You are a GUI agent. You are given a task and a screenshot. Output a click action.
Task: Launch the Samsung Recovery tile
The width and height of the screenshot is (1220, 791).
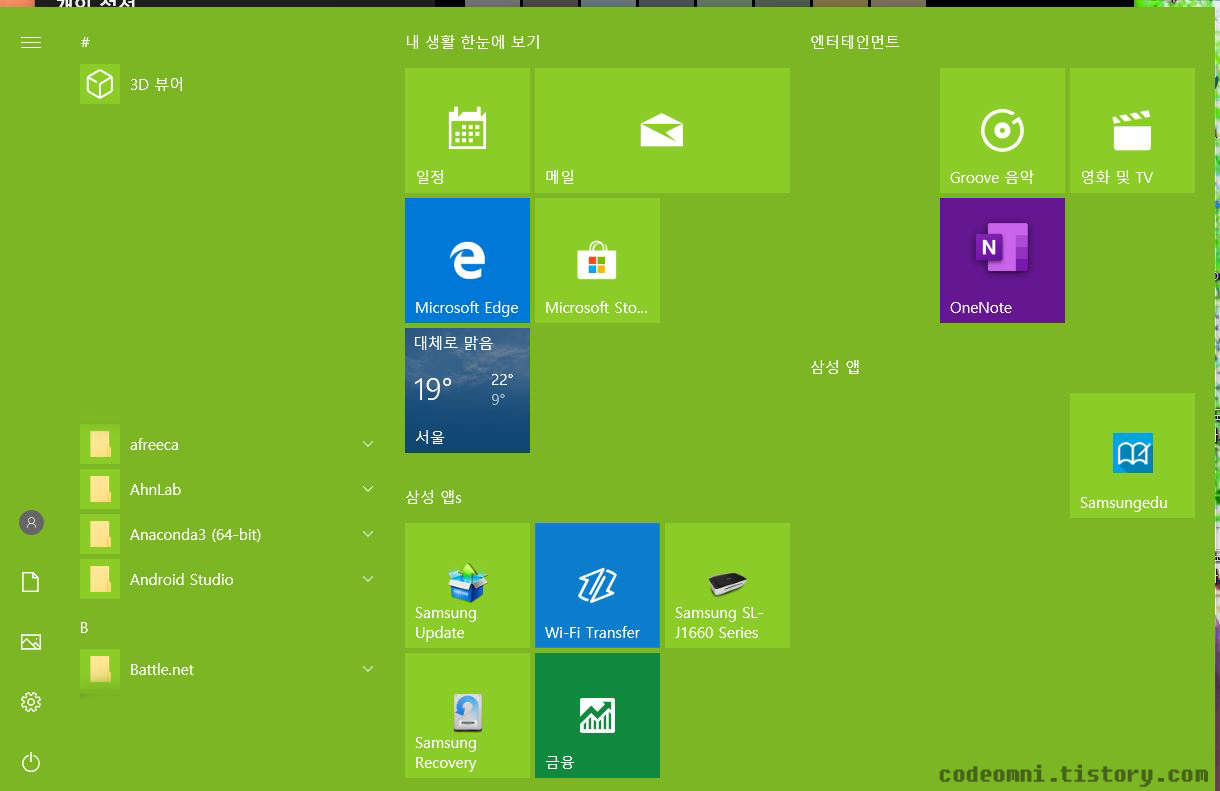[467, 715]
